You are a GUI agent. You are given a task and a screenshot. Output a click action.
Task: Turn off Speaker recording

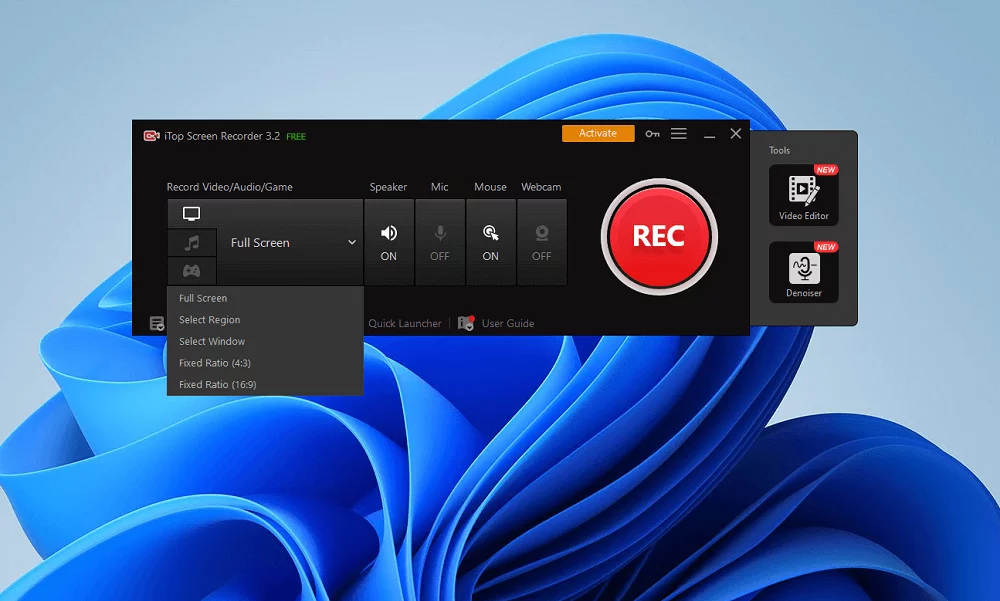[x=389, y=242]
